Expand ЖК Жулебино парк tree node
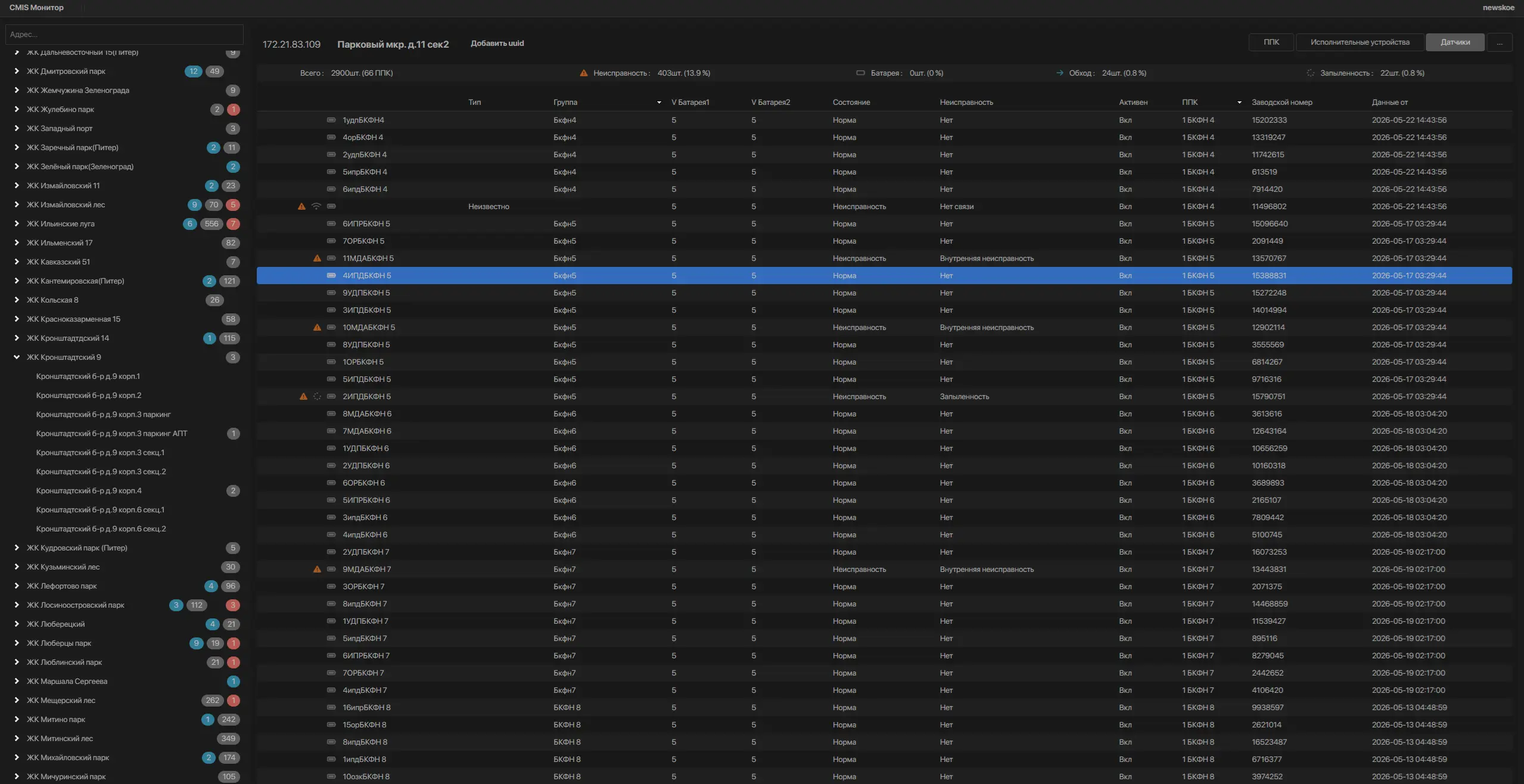 (17, 110)
